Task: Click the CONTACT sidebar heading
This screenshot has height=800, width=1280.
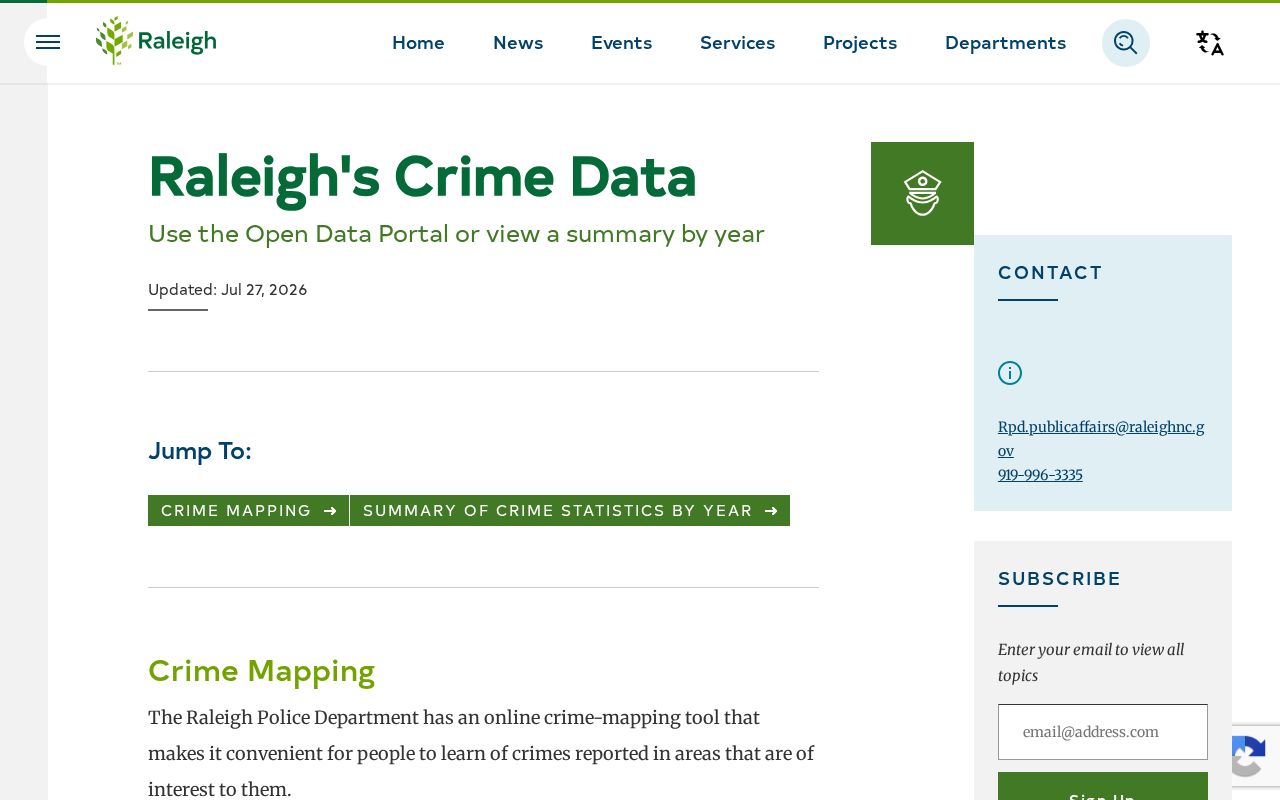Action: (1050, 273)
